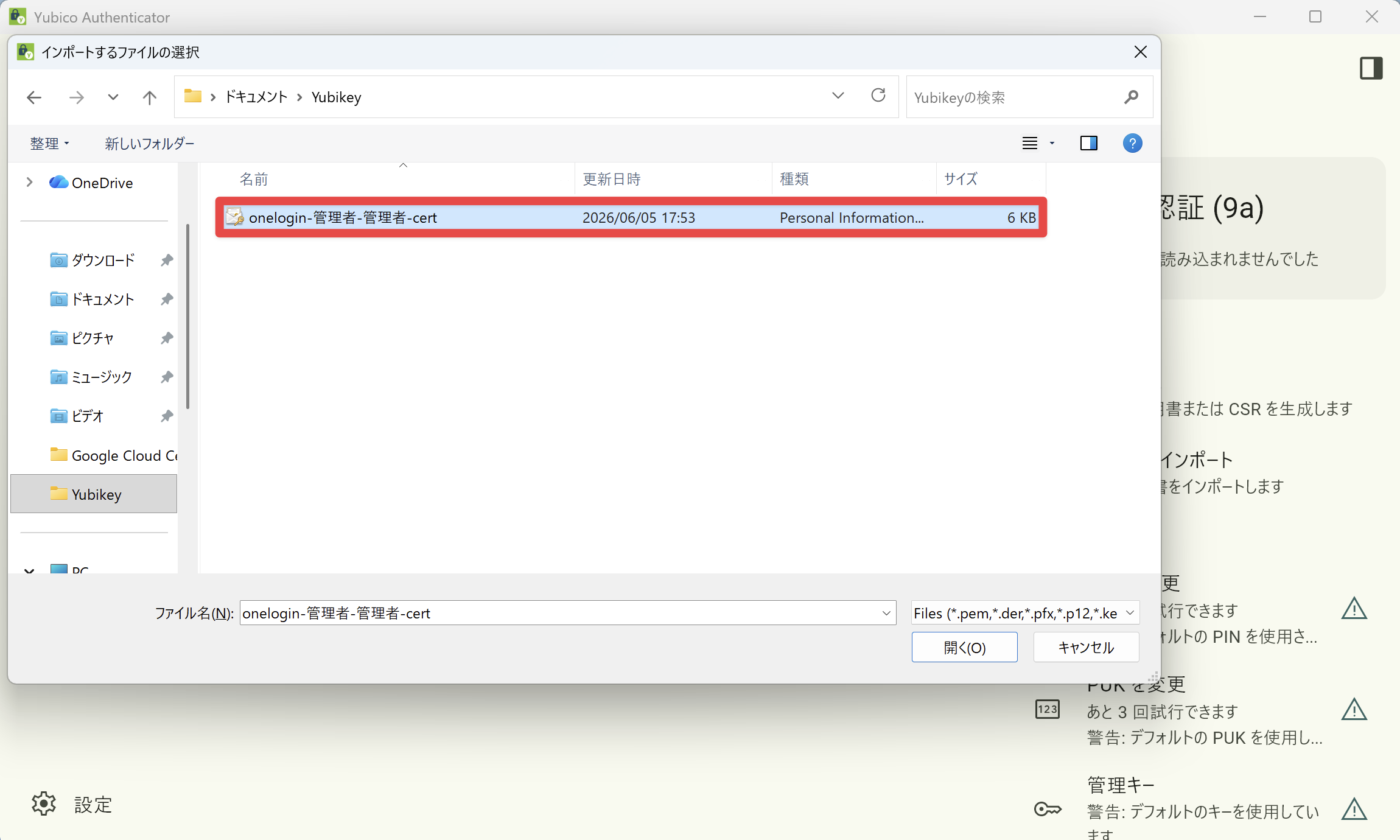This screenshot has width=1400, height=840.
Task: Click settings gear icon in Yubico Authenticator
Action: pyautogui.click(x=44, y=804)
